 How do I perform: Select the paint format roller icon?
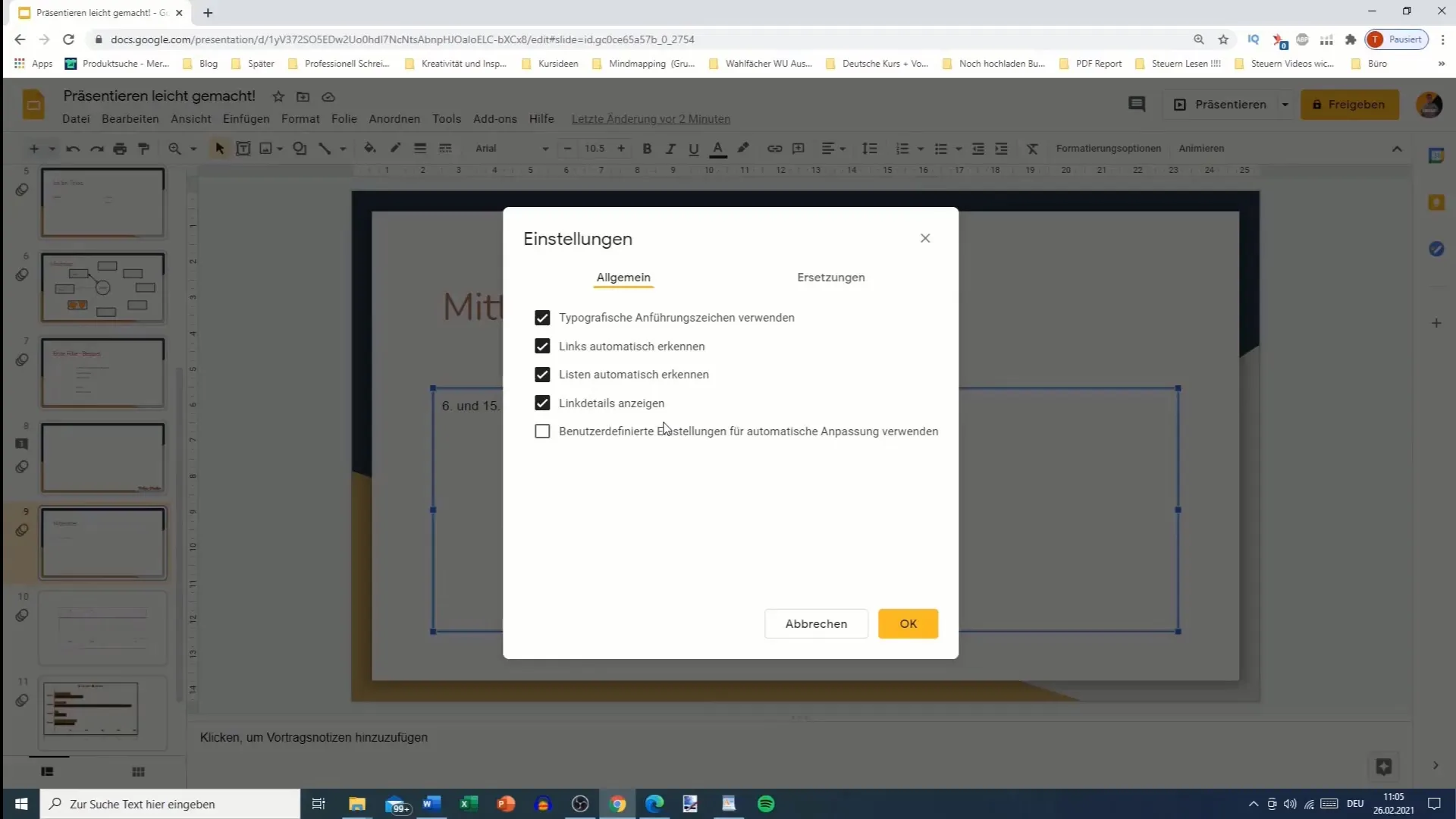(x=143, y=149)
